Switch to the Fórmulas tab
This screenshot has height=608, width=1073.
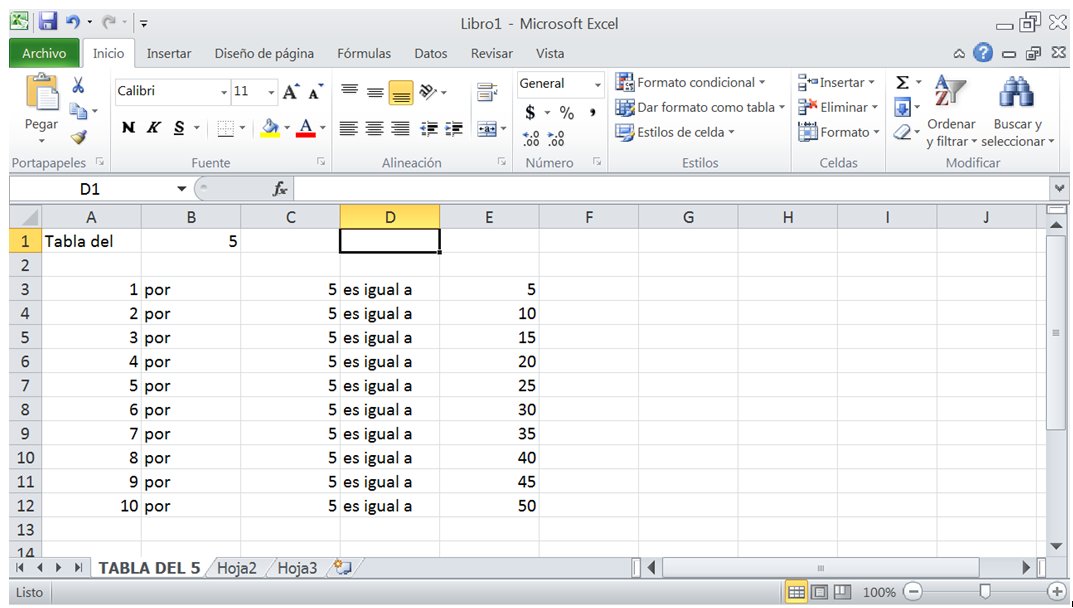(x=364, y=53)
